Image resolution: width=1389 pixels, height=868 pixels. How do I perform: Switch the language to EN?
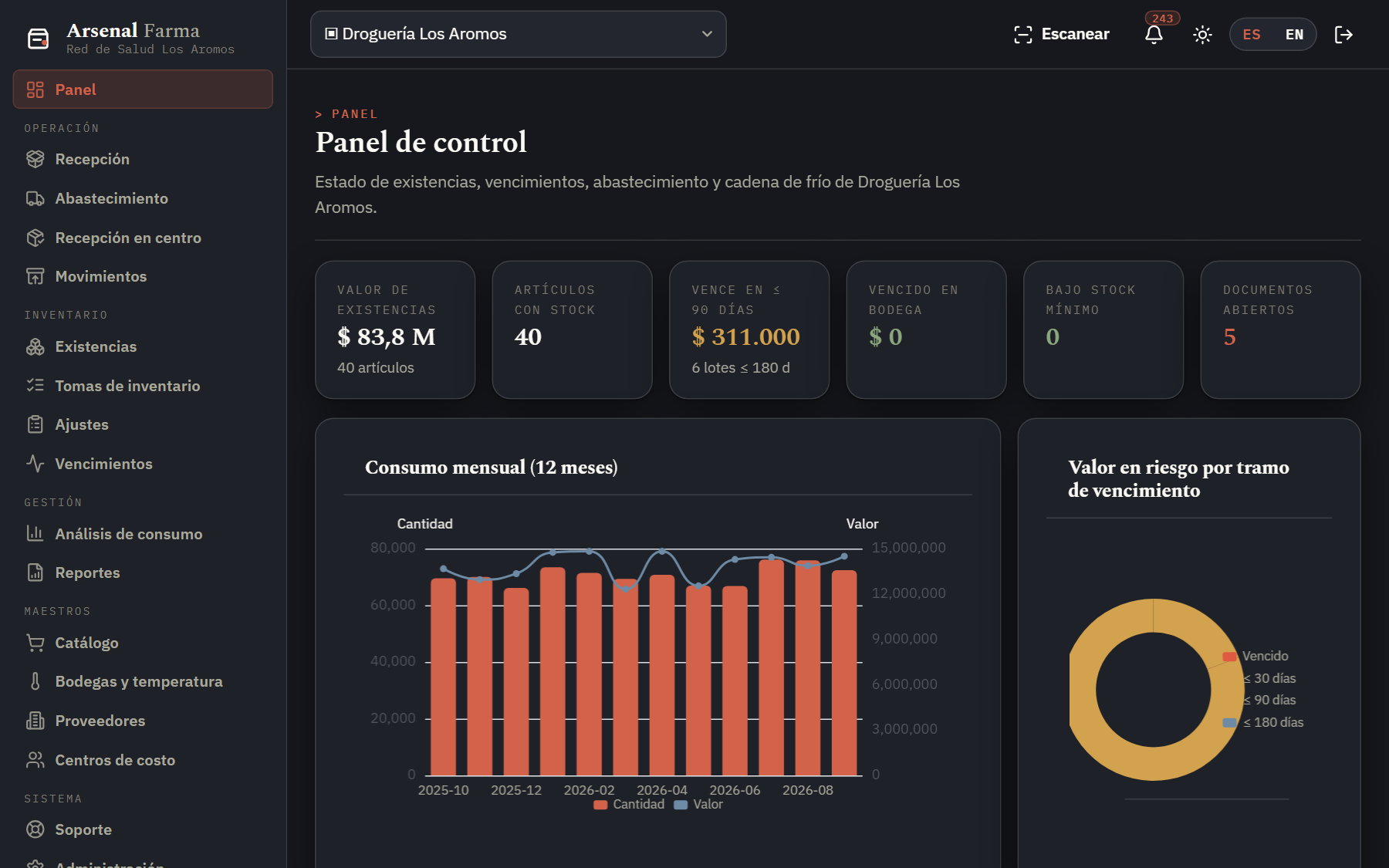pos(1294,35)
